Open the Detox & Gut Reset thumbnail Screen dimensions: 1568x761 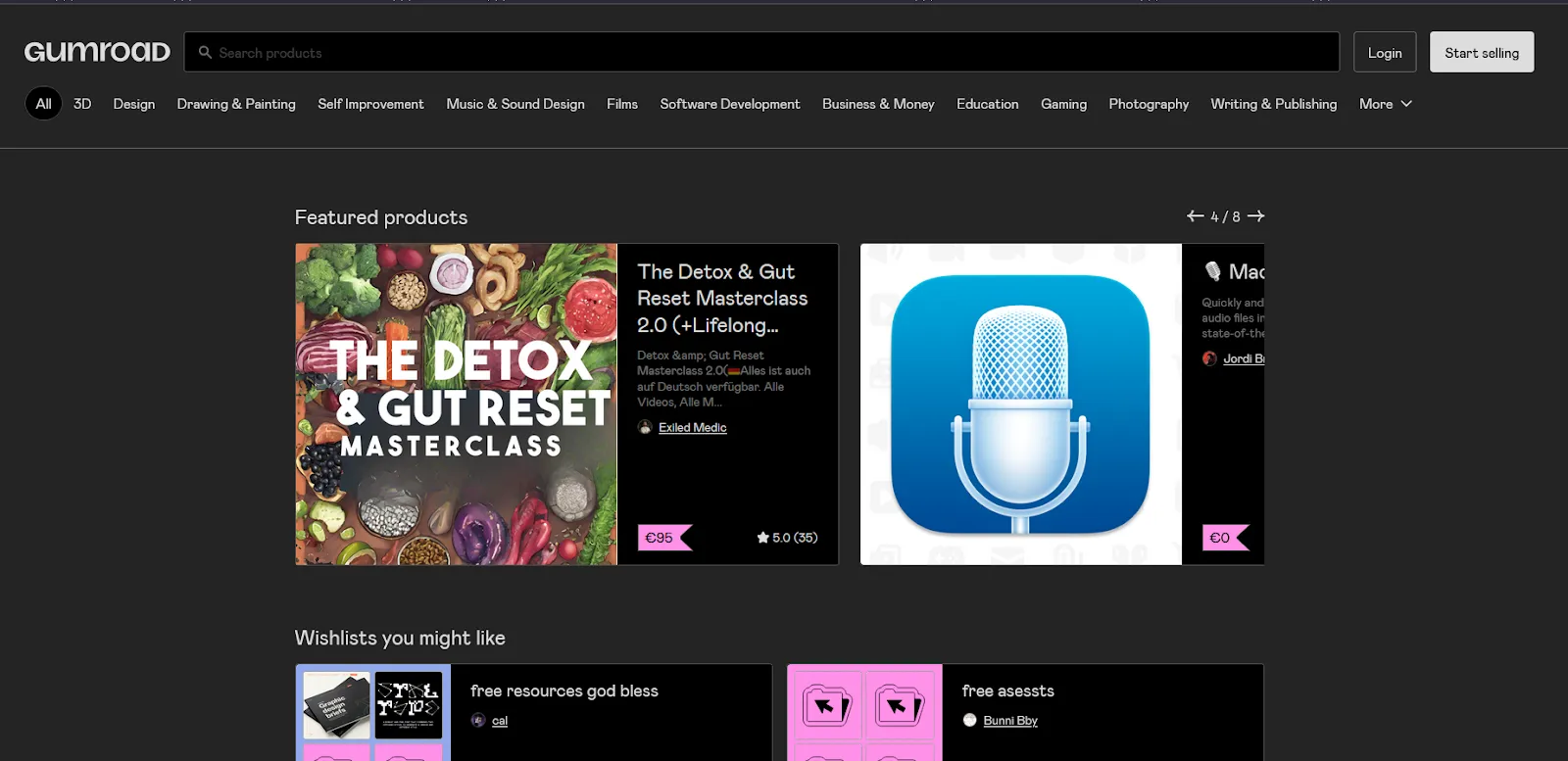tap(457, 404)
